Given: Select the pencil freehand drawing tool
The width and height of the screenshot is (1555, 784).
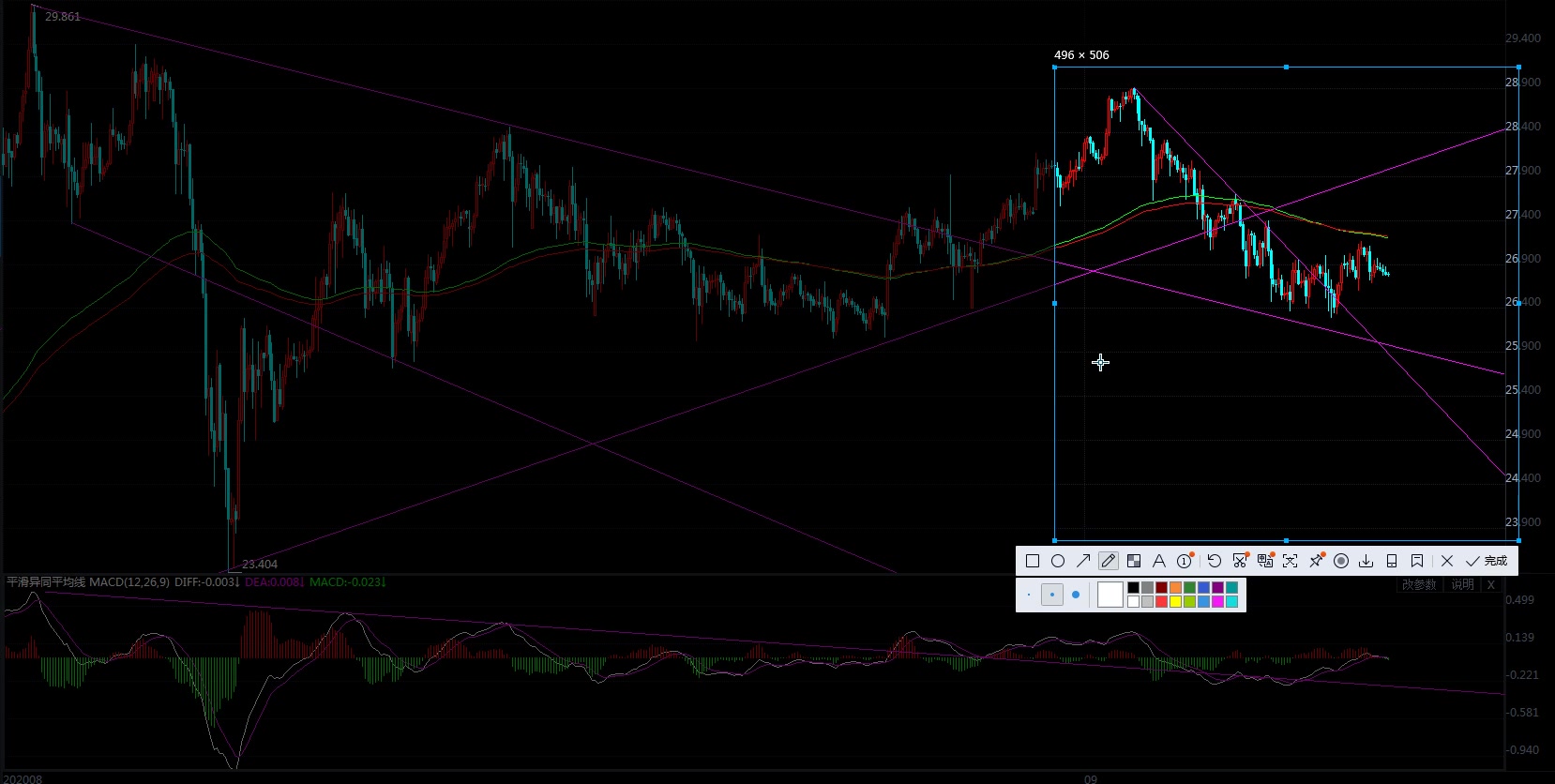Looking at the screenshot, I should click(x=1109, y=561).
